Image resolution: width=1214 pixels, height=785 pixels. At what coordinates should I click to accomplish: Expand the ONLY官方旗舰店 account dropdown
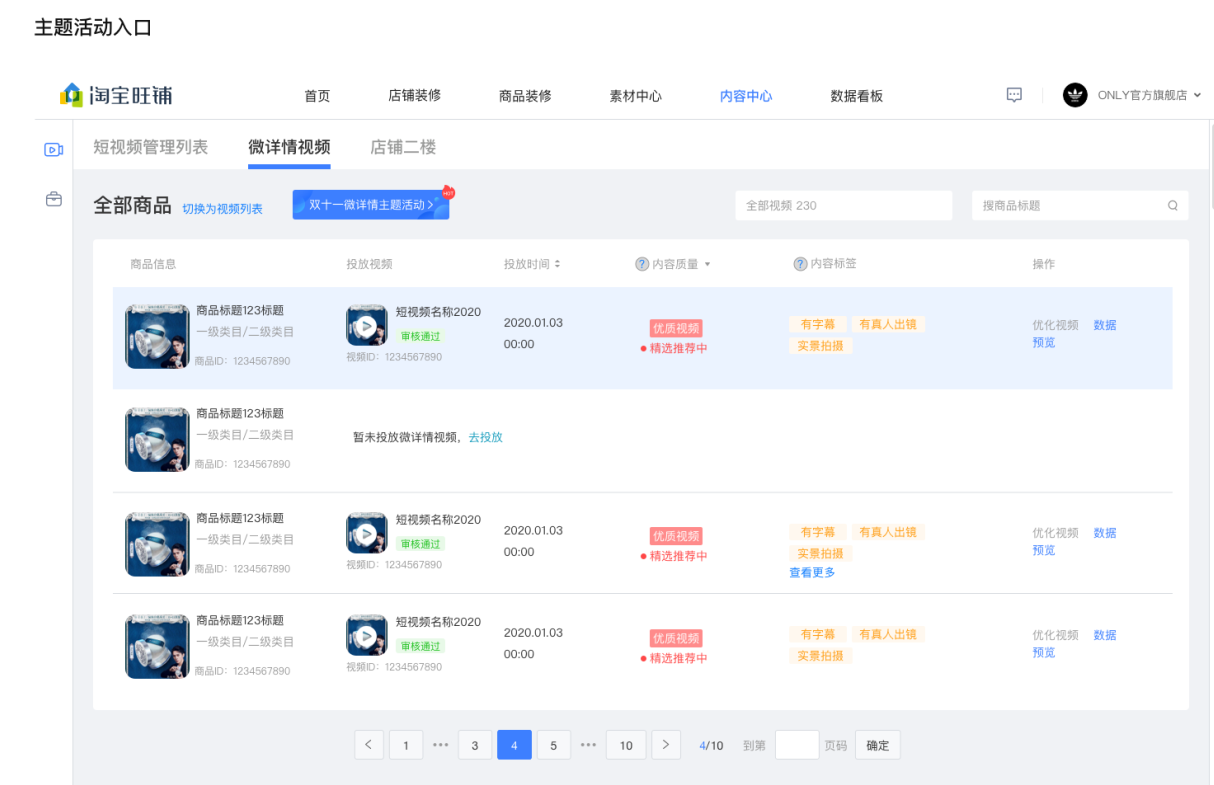point(1197,95)
